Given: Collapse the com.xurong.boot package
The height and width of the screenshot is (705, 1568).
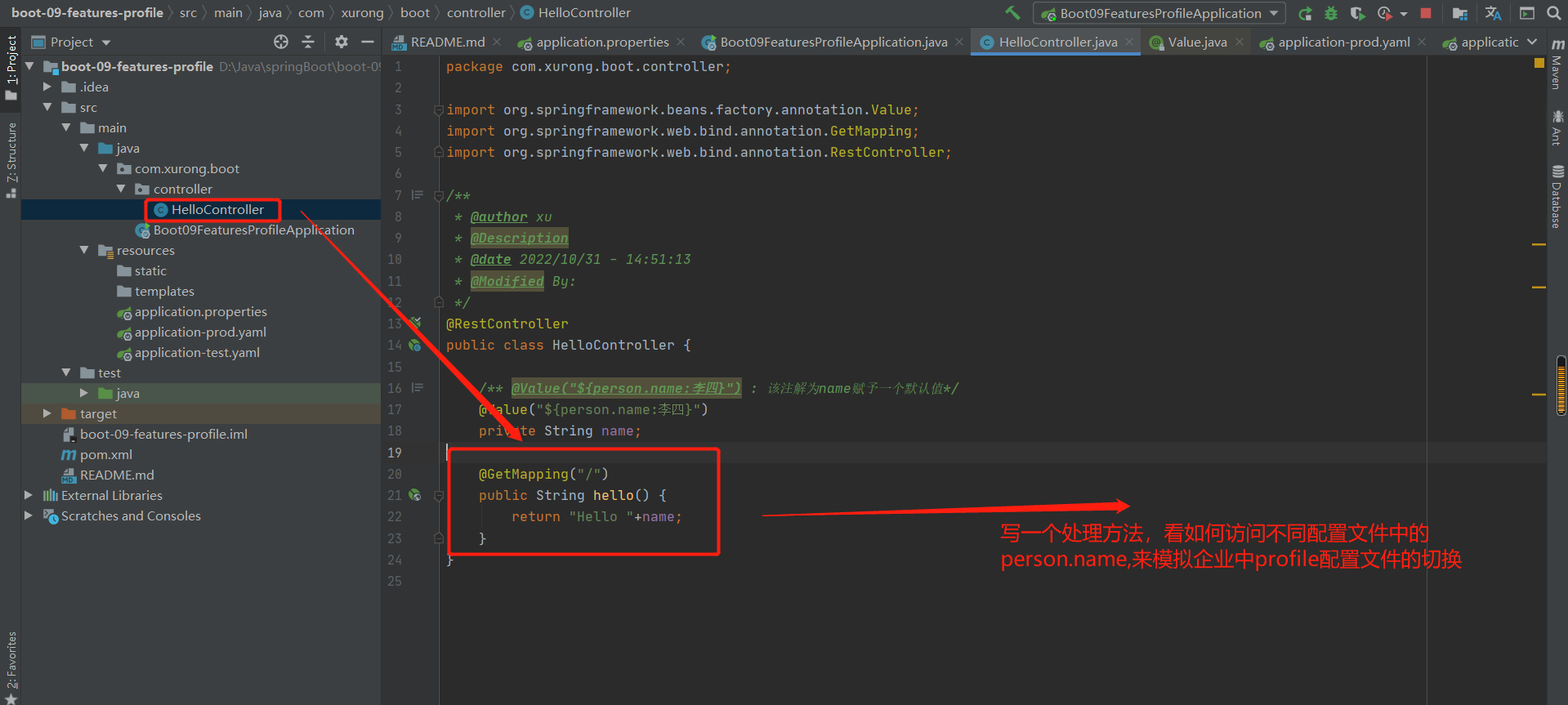Looking at the screenshot, I should [103, 168].
